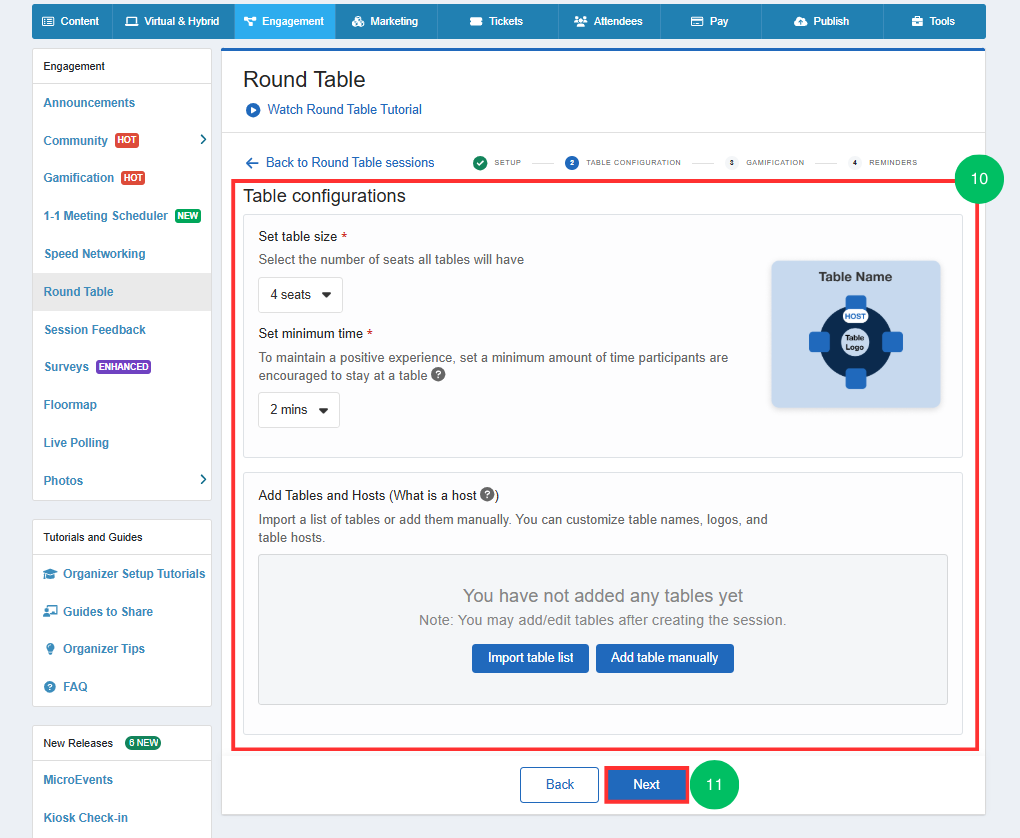Open Watch Round Table Tutorial link
Image resolution: width=1020 pixels, height=838 pixels.
pyautogui.click(x=344, y=109)
